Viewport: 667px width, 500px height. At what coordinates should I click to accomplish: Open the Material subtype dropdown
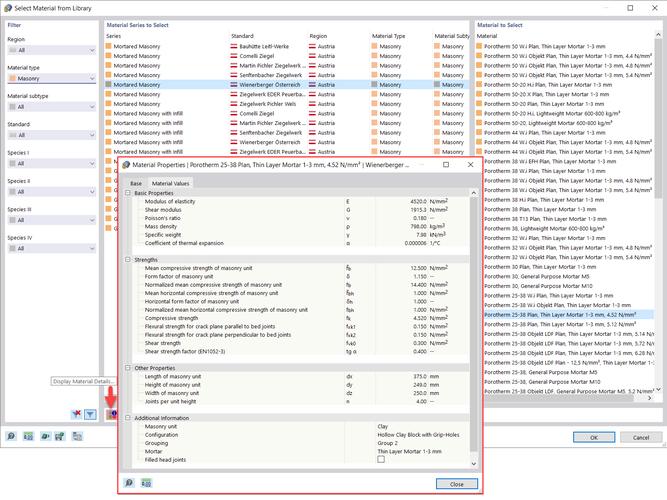pyautogui.click(x=52, y=107)
